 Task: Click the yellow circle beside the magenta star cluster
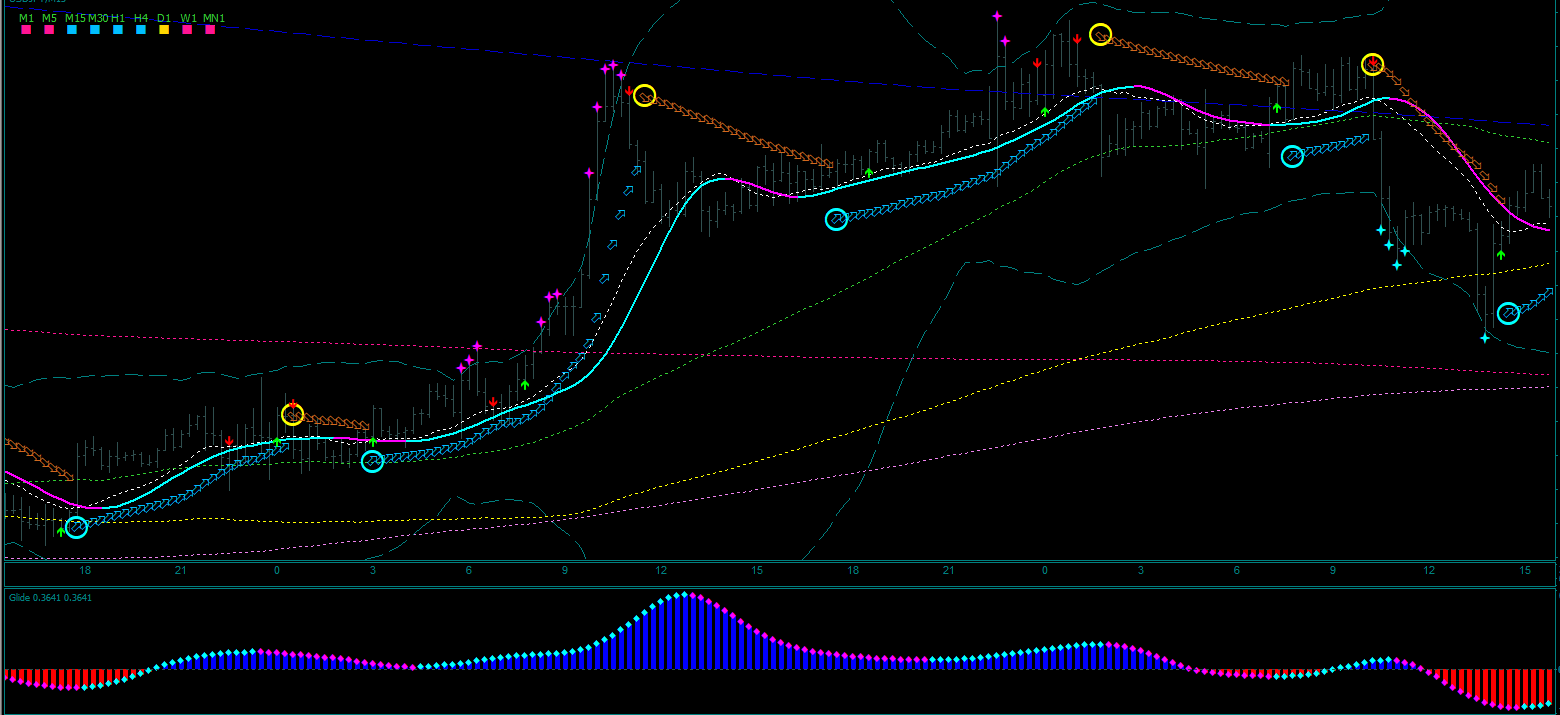coord(644,96)
